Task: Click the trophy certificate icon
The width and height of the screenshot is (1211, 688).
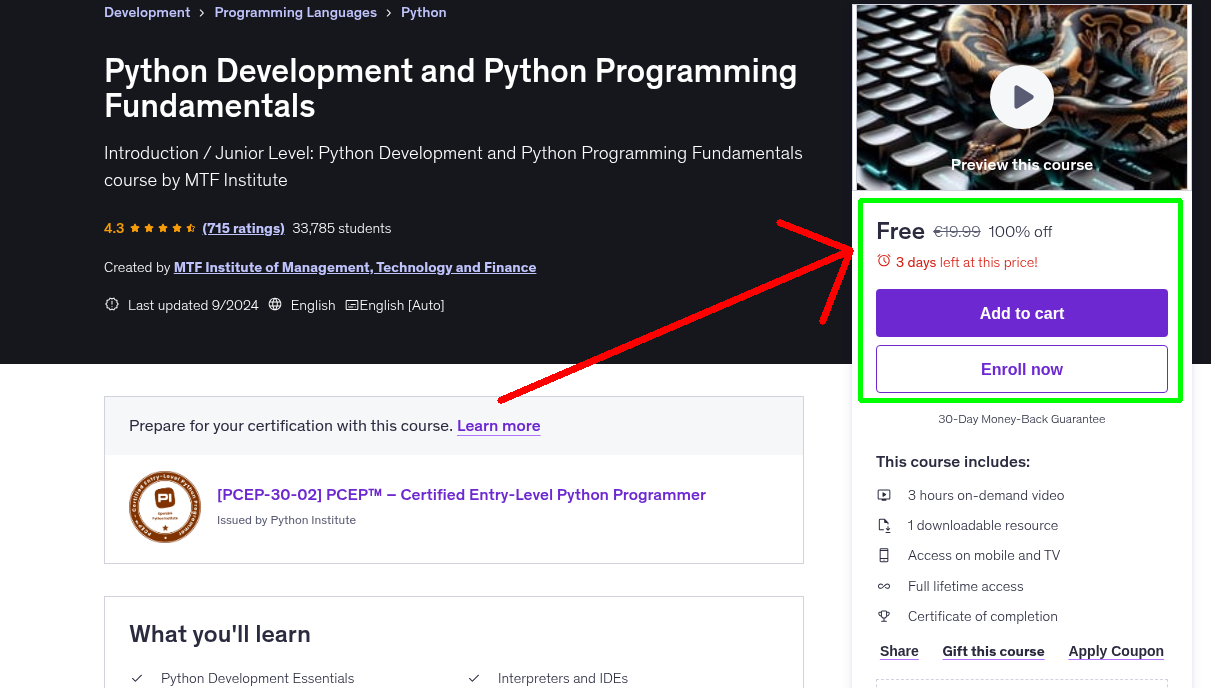Action: [x=884, y=616]
